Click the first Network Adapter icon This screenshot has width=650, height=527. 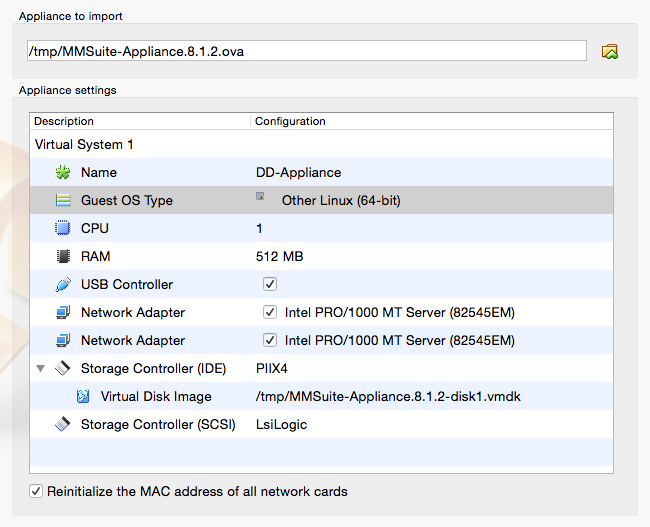click(62, 313)
